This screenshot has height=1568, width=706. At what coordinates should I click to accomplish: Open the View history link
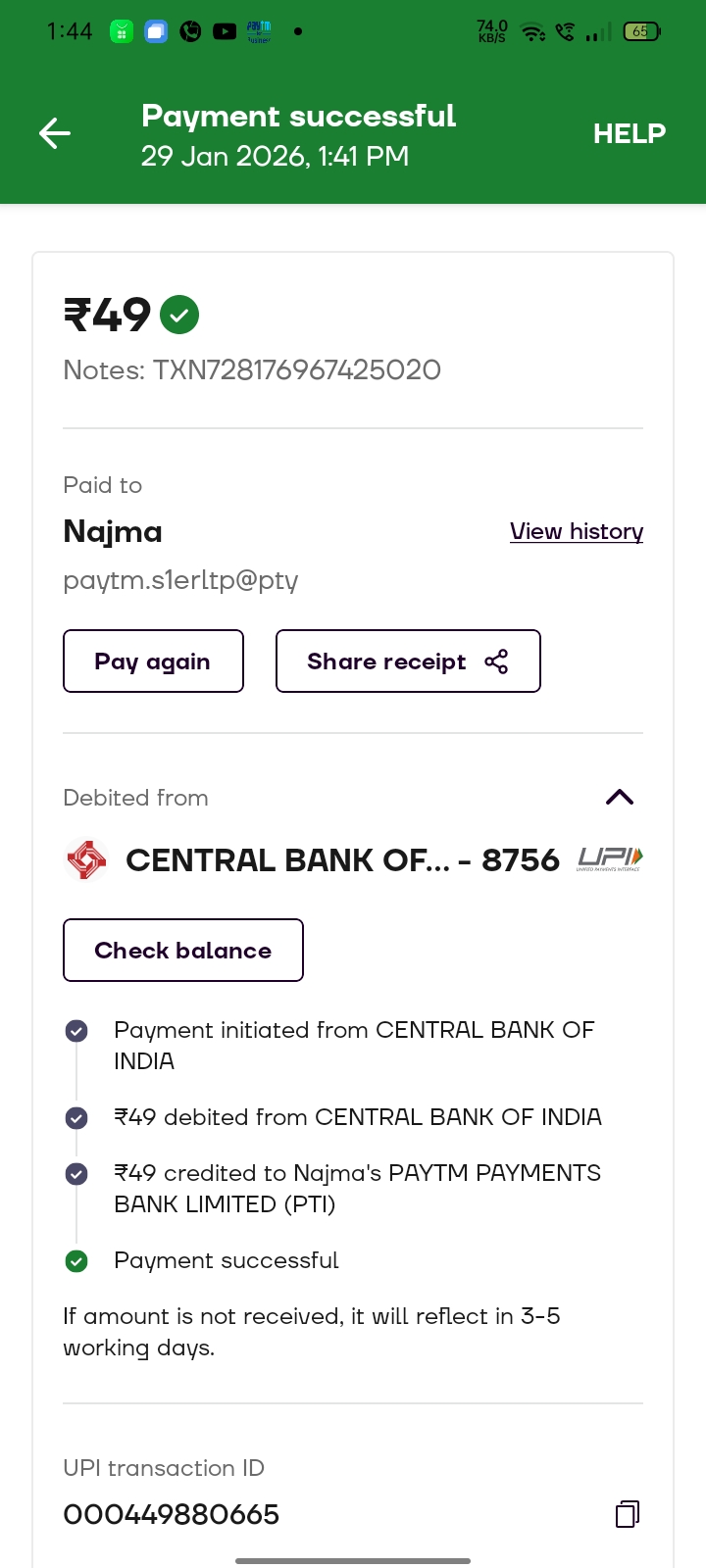coord(577,531)
